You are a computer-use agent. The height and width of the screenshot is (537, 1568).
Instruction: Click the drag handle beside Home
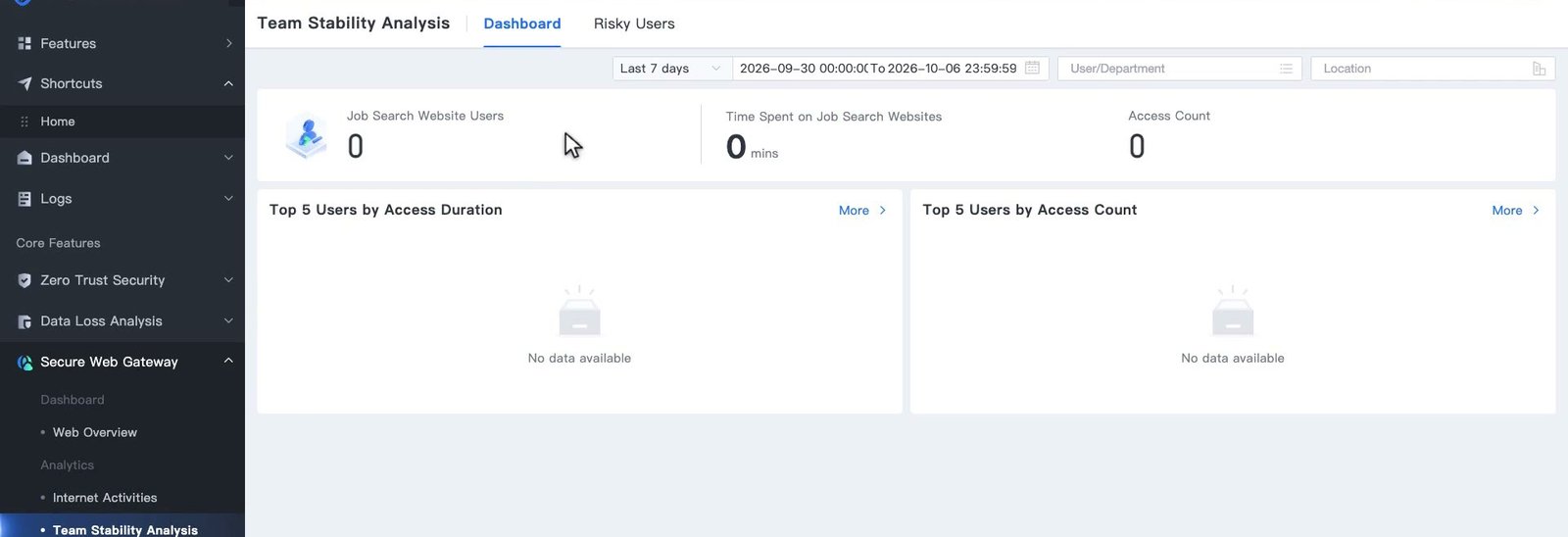point(24,122)
